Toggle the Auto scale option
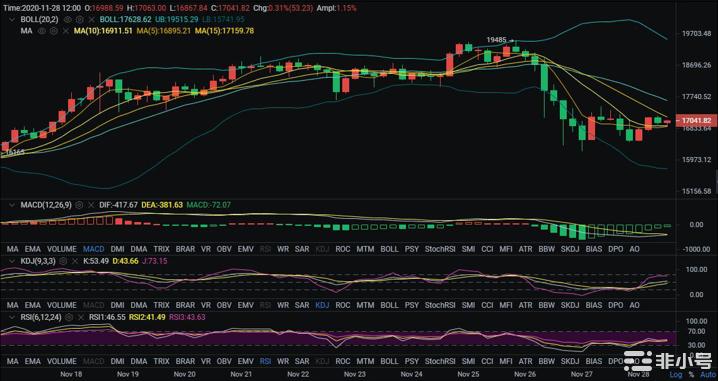 pyautogui.click(x=708, y=375)
